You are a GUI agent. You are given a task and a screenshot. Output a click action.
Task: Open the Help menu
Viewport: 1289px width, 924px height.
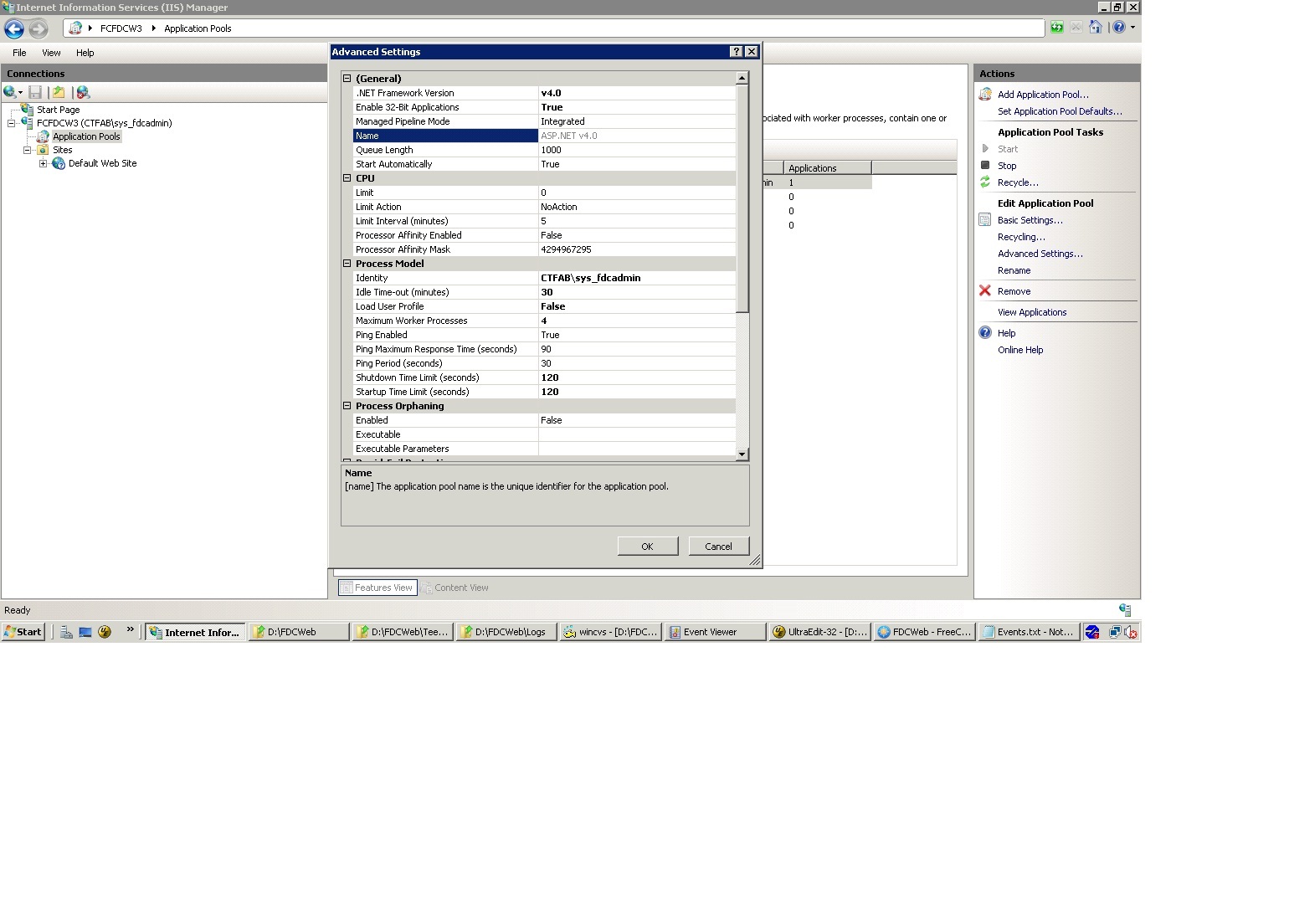[x=85, y=53]
